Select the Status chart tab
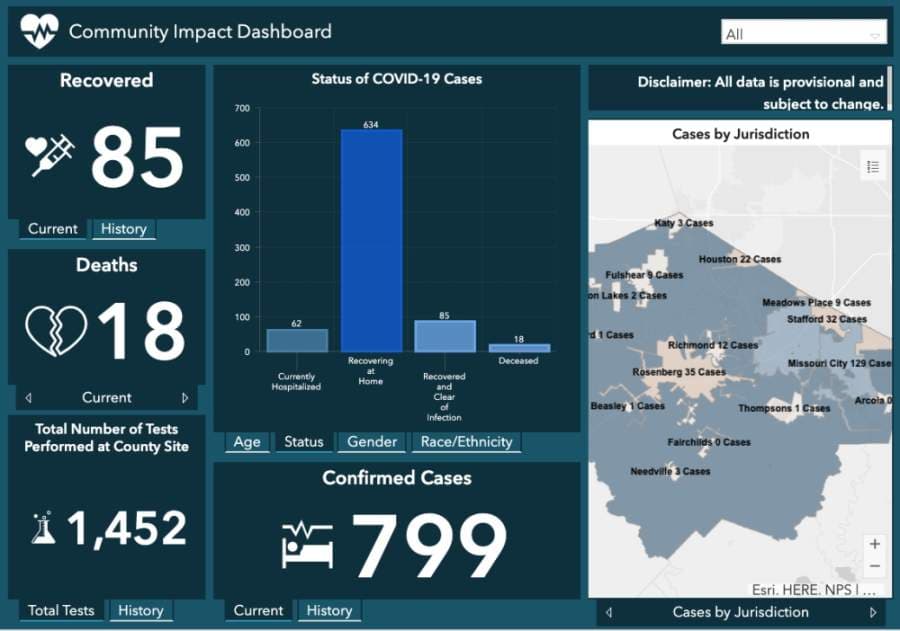900x631 pixels. [304, 442]
